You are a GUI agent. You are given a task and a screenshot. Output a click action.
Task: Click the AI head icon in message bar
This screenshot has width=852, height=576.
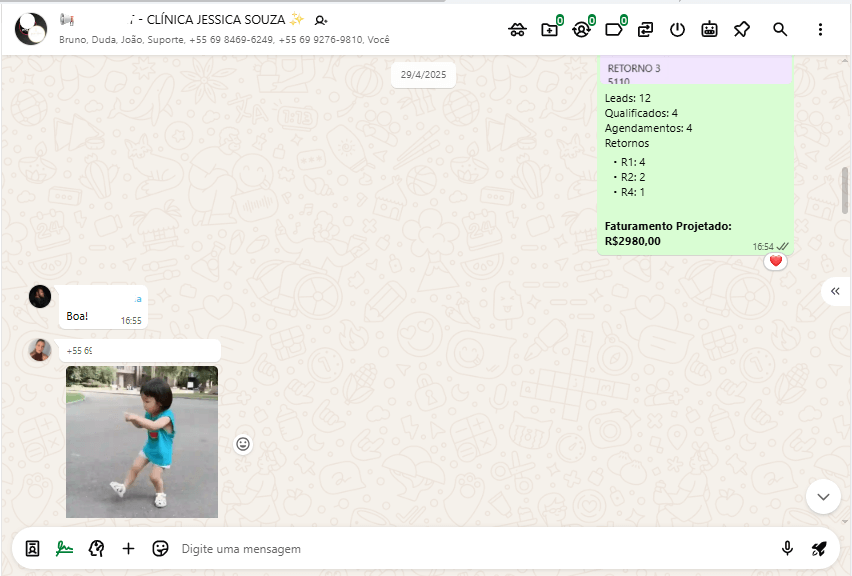tap(96, 548)
